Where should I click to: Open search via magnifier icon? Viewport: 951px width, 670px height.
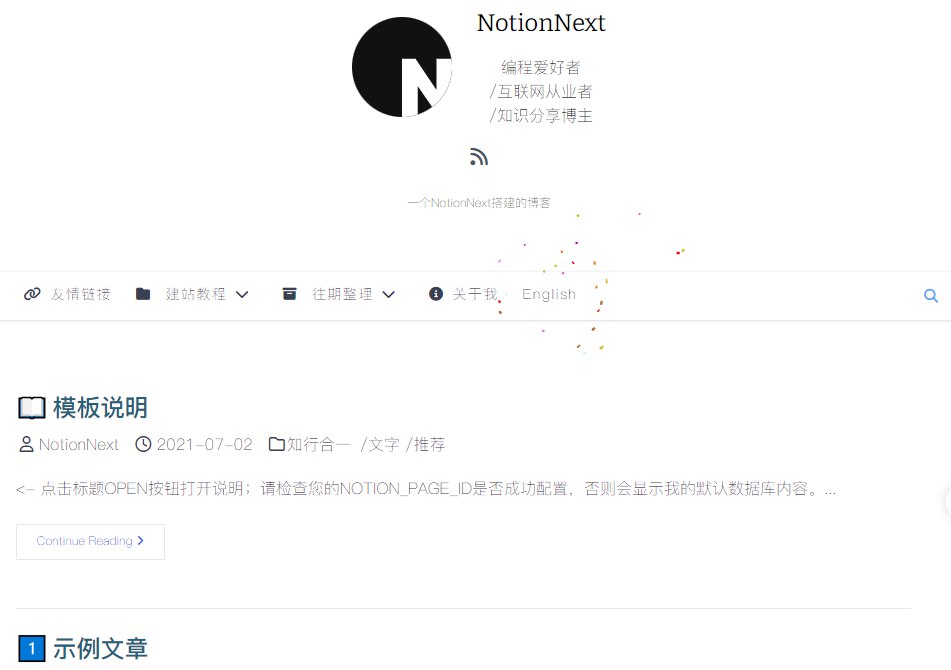(x=930, y=295)
